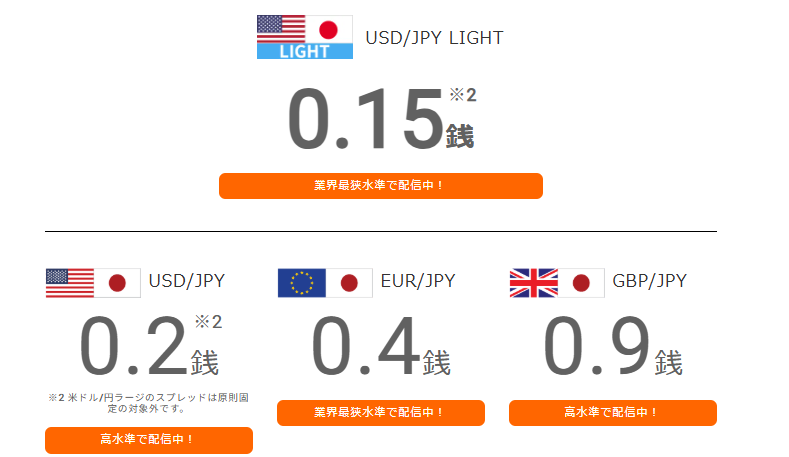Screen dimensions: 789x457
Task: Click orange 高水準で配信中 button under USD/JPY
Action: (x=149, y=440)
